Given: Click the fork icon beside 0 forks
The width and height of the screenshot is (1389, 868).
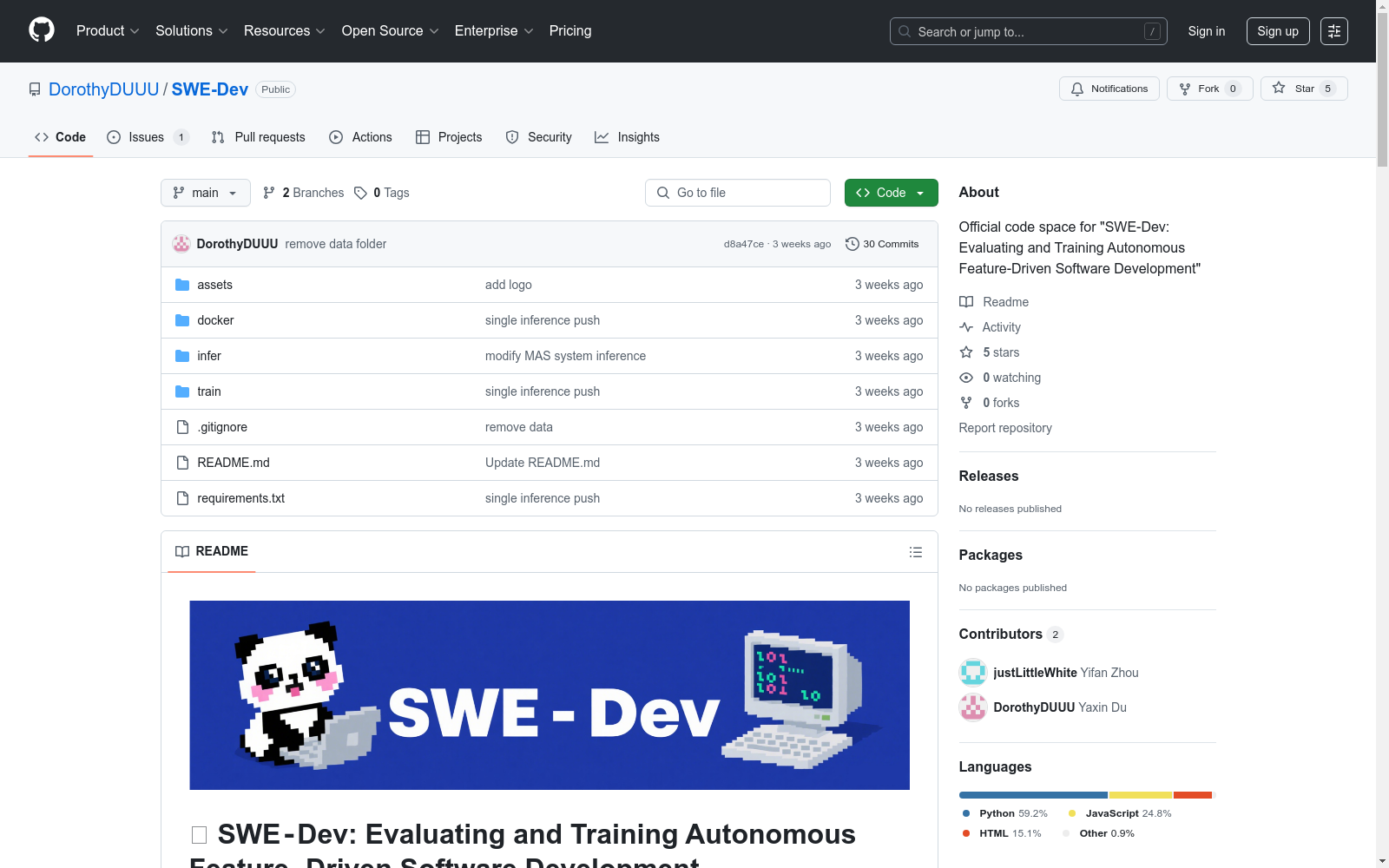Looking at the screenshot, I should [966, 403].
